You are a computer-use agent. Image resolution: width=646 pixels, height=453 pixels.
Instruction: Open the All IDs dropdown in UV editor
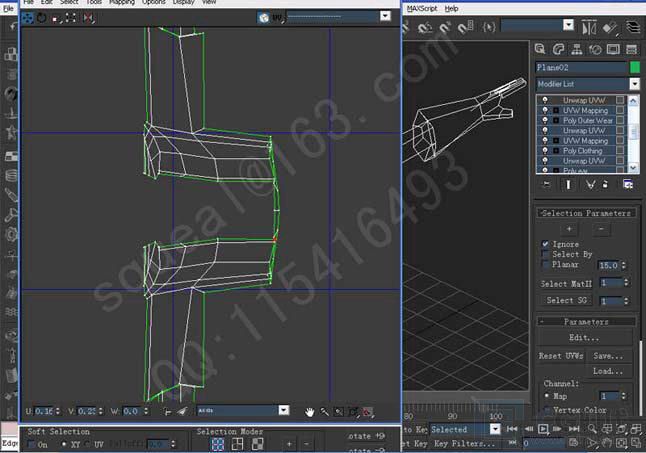coord(284,410)
